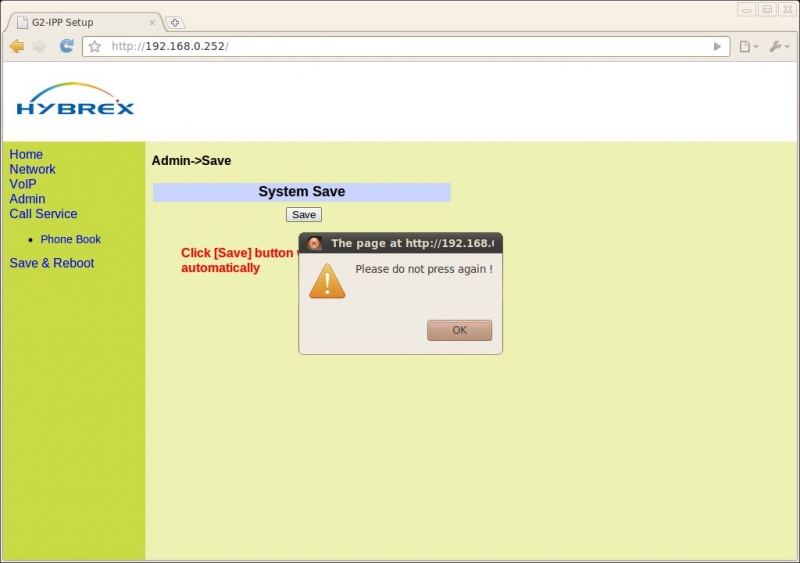The width and height of the screenshot is (800, 563).
Task: Click the go arrow in address bar
Action: coord(717,46)
